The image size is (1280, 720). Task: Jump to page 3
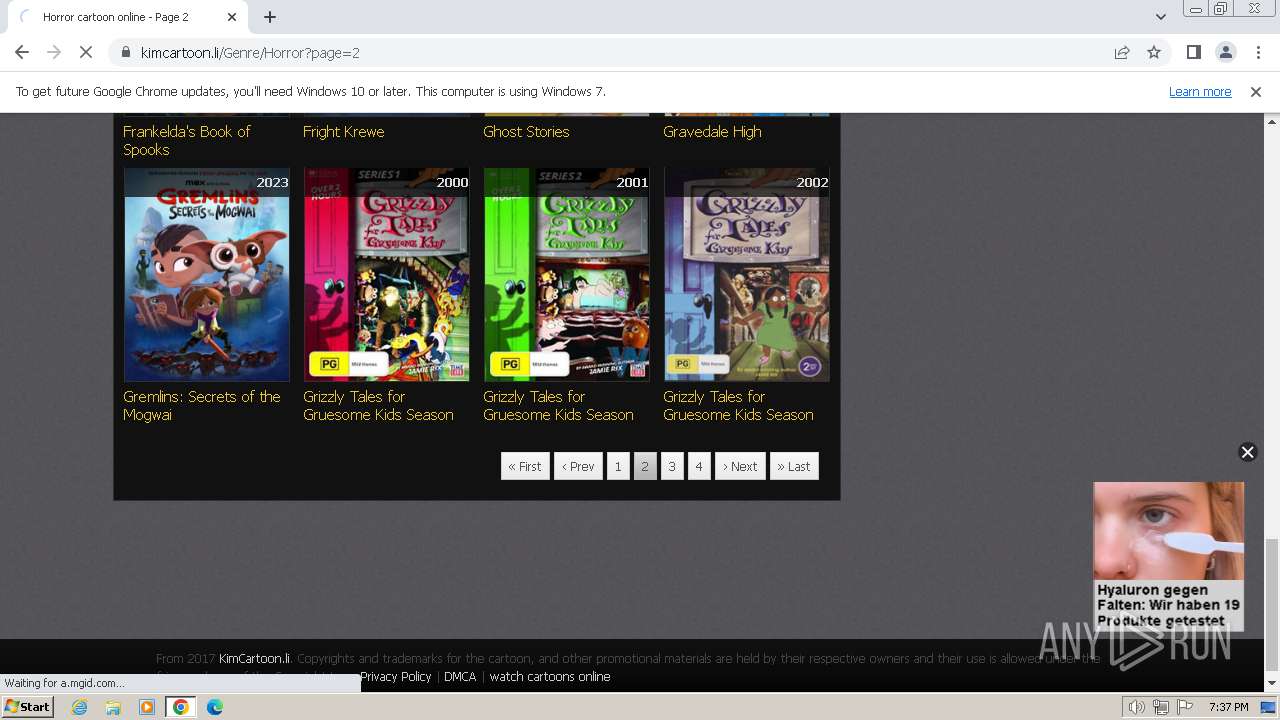[x=672, y=466]
